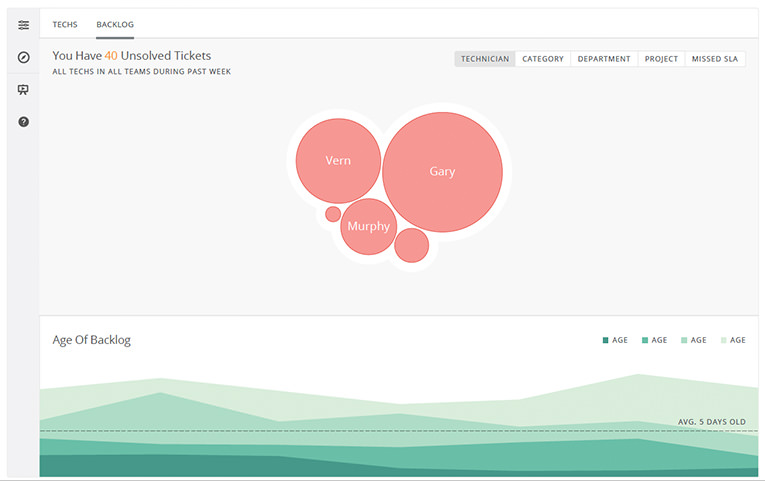765x481 pixels.
Task: Switch to the Techs tab
Action: click(65, 24)
